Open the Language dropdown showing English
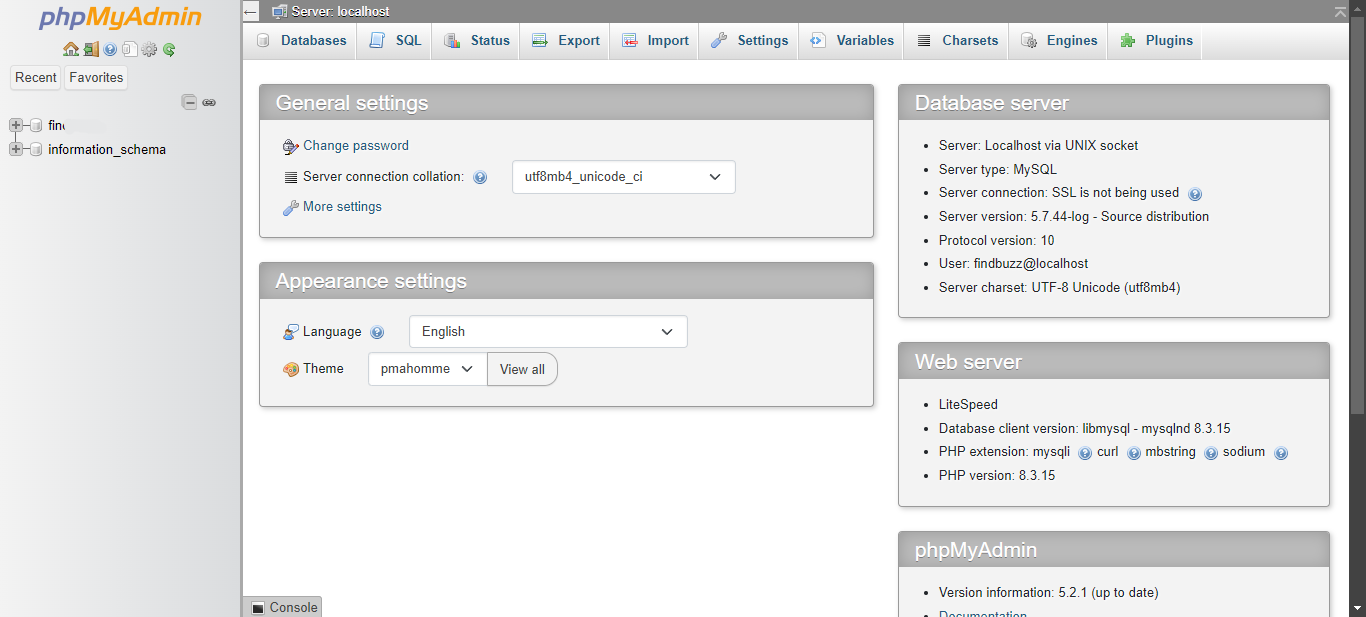1366x617 pixels. (548, 332)
